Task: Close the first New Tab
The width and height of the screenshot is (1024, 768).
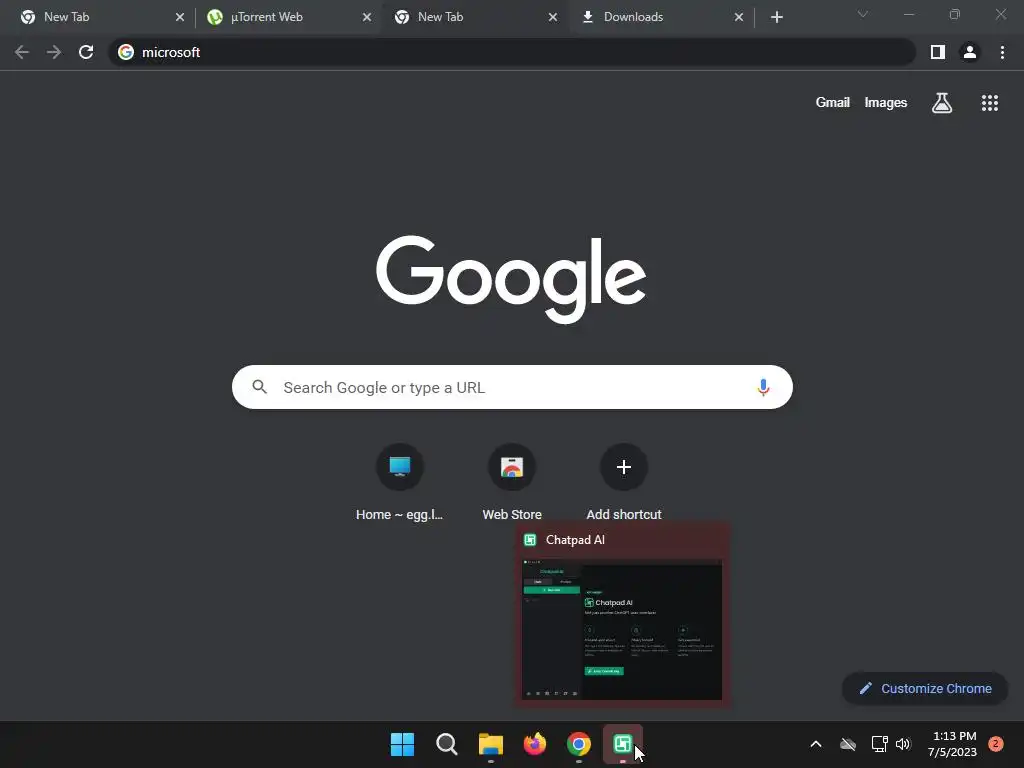Action: (x=180, y=17)
